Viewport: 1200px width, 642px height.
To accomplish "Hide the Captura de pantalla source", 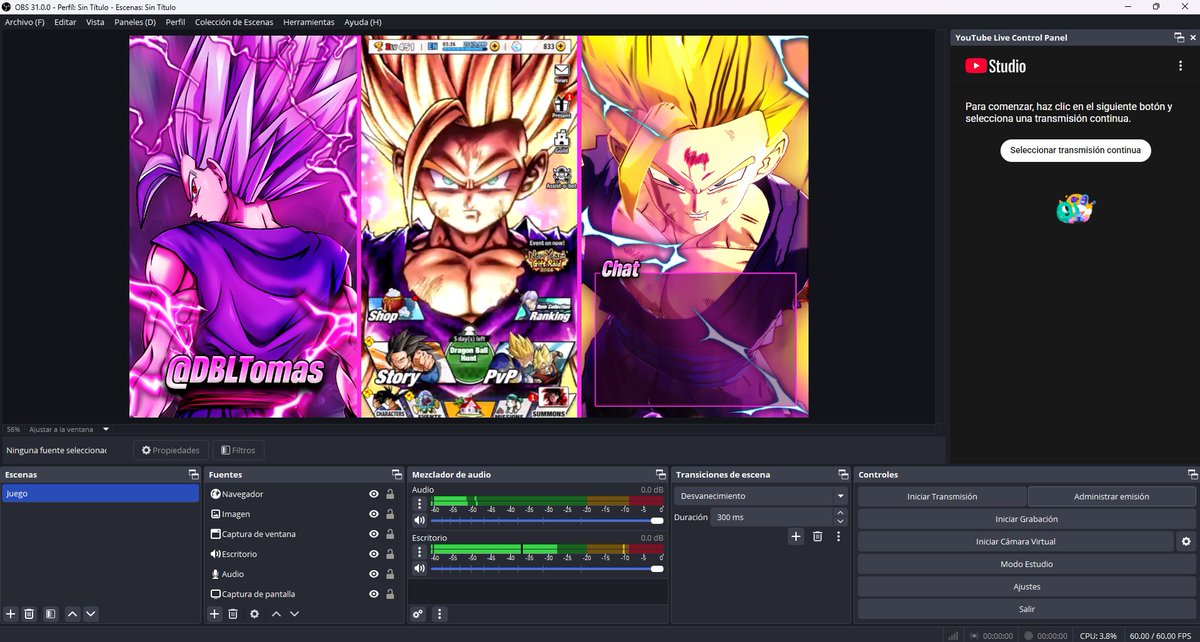I will tap(374, 594).
